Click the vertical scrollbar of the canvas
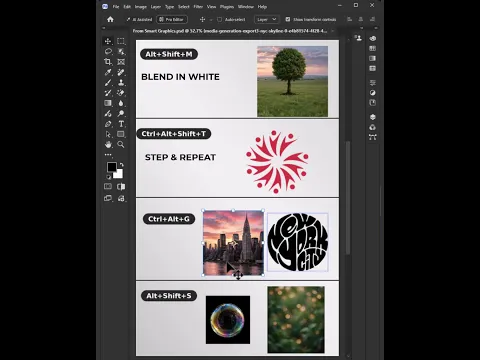 click(348, 197)
